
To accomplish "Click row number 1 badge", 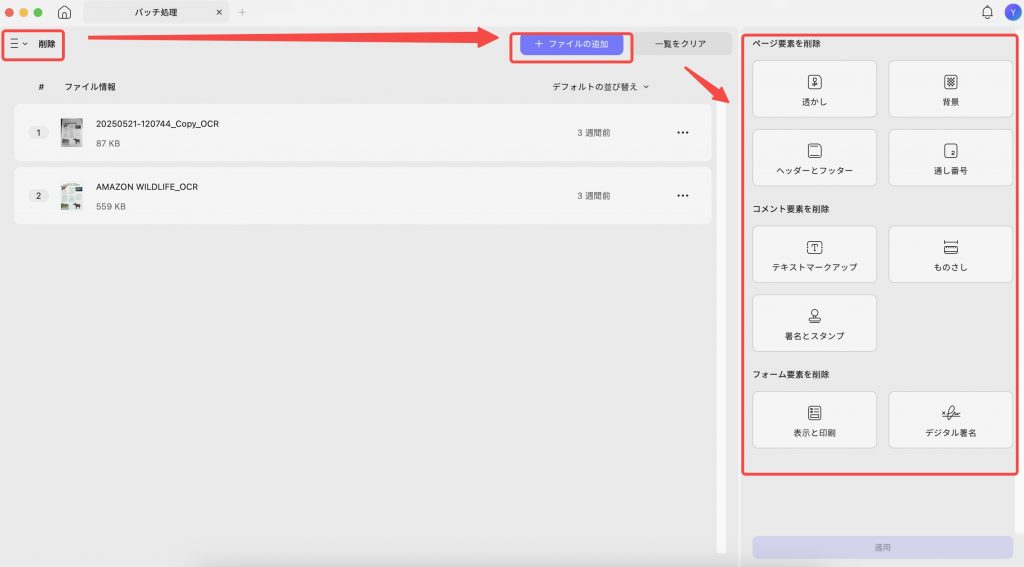I will (x=39, y=133).
